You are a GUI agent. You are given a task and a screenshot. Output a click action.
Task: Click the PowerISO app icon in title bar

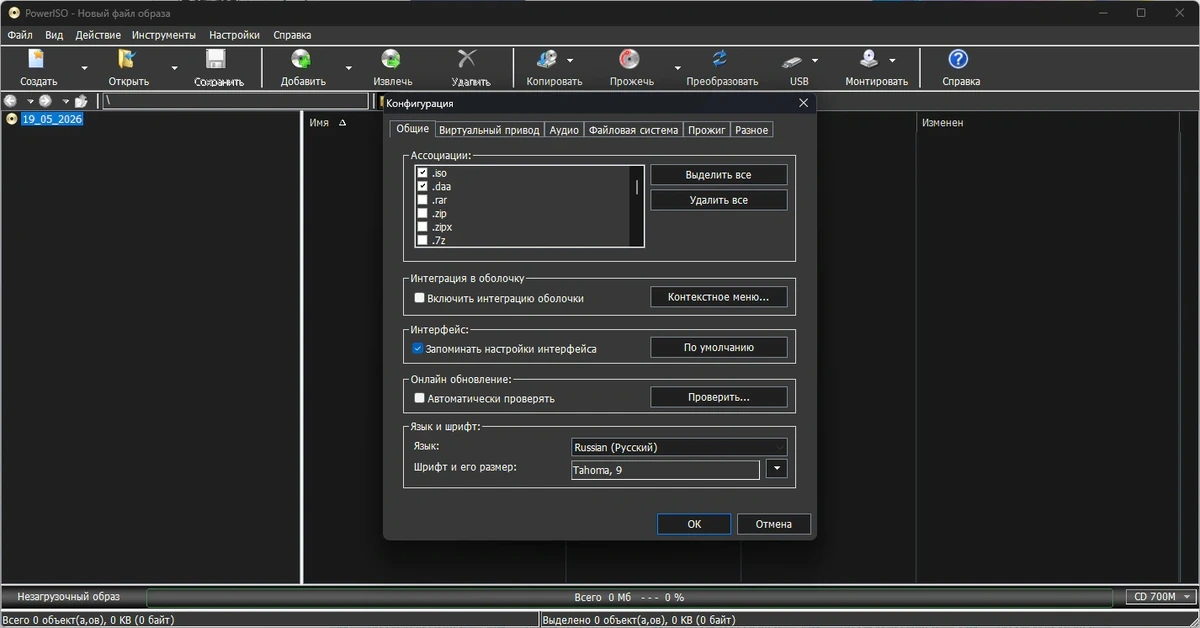tap(14, 12)
